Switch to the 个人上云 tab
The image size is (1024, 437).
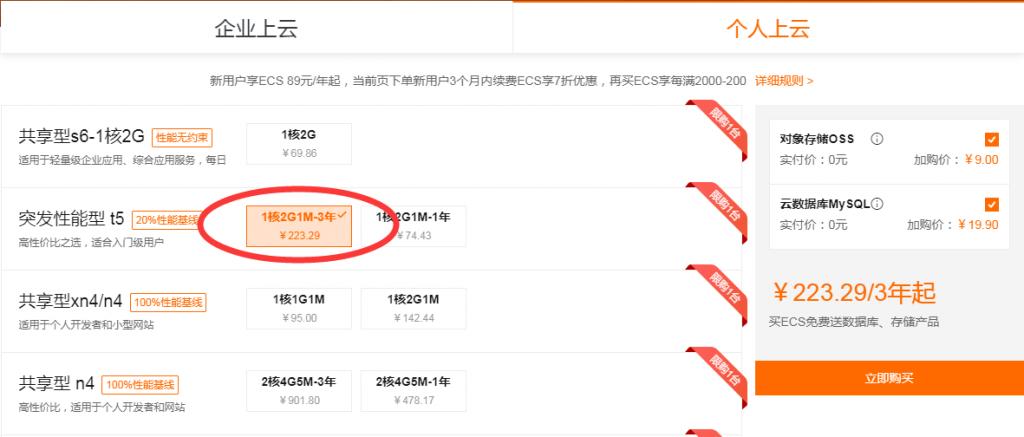[768, 28]
